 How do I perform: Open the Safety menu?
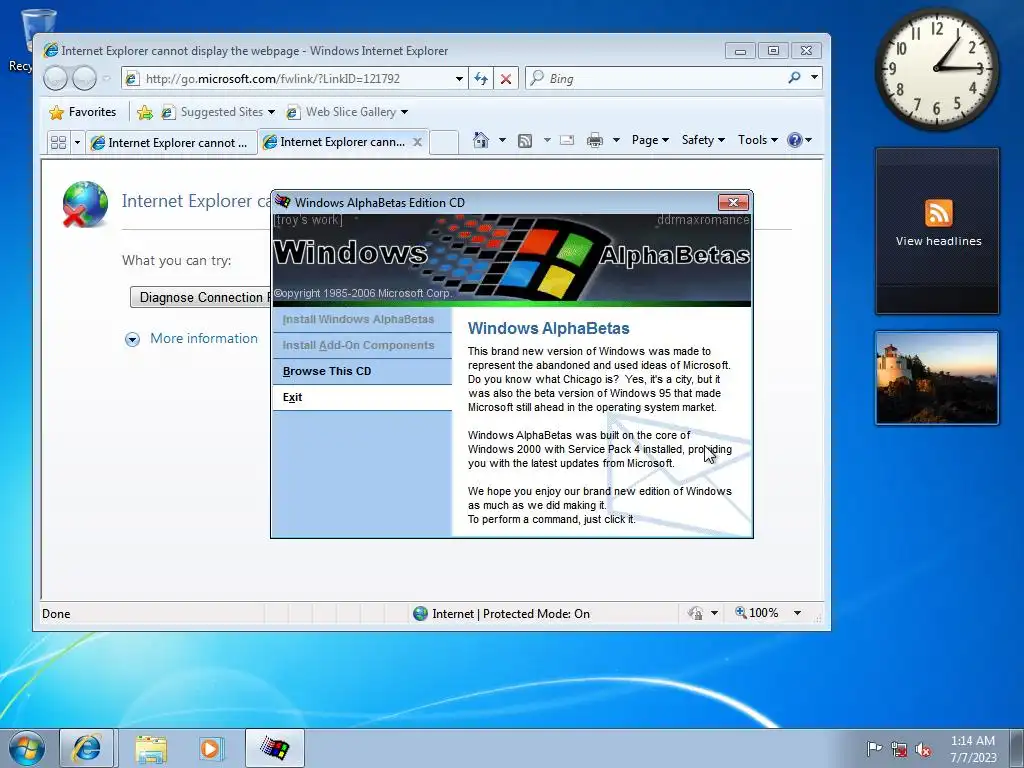[x=703, y=140]
